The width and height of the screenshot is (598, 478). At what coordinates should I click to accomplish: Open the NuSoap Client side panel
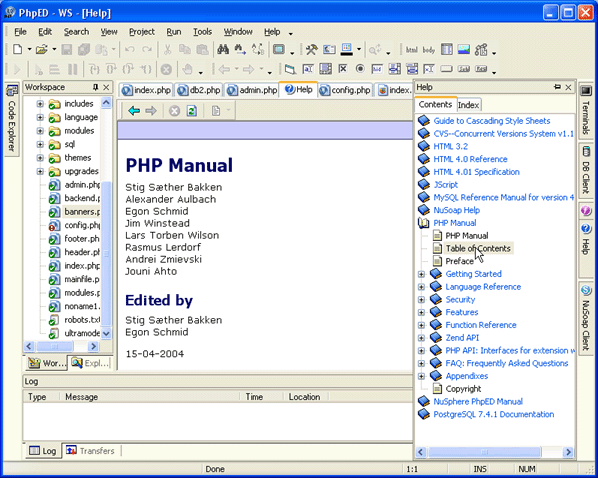(586, 318)
